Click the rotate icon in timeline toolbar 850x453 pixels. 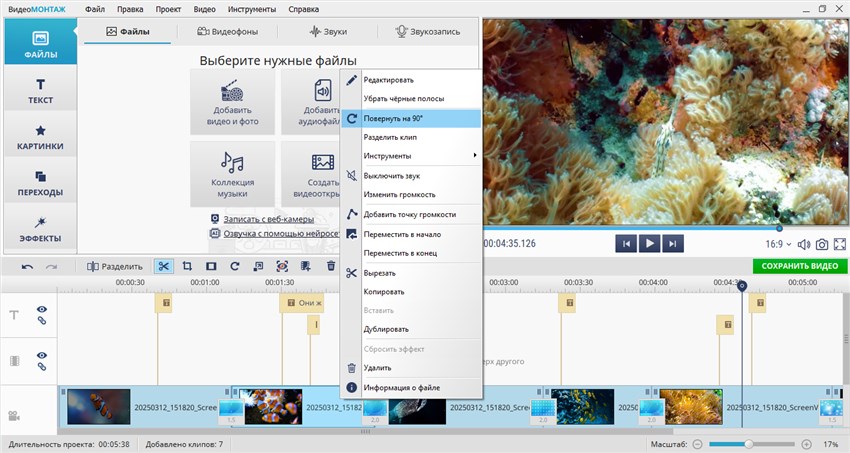pyautogui.click(x=234, y=267)
